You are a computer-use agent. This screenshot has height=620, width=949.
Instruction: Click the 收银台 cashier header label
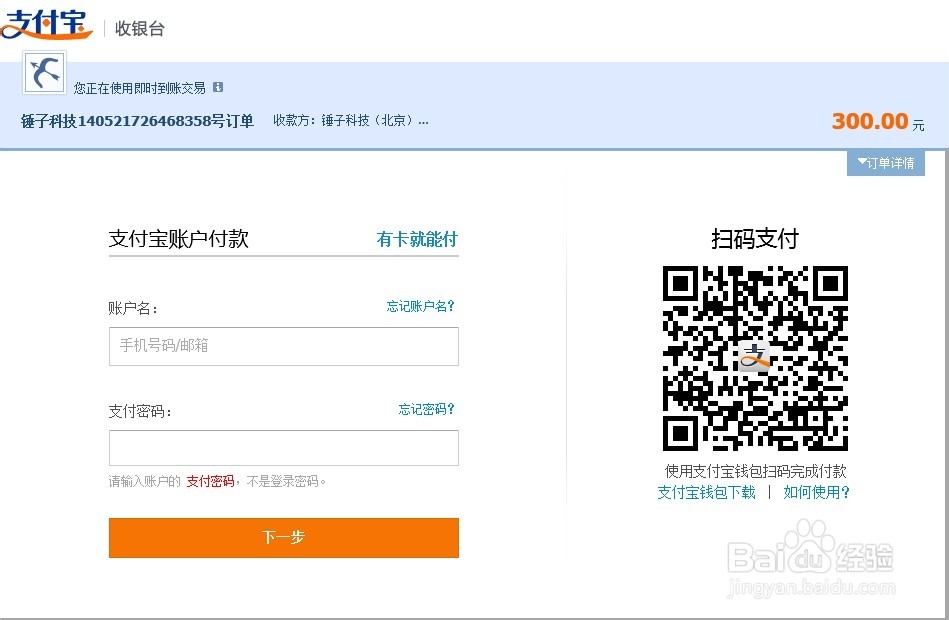[140, 27]
